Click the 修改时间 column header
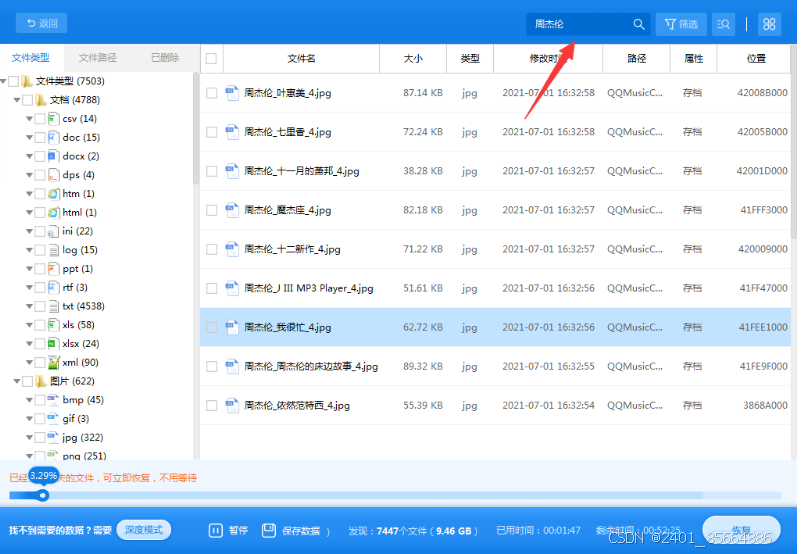Viewport: 801px width, 554px height. (548, 59)
